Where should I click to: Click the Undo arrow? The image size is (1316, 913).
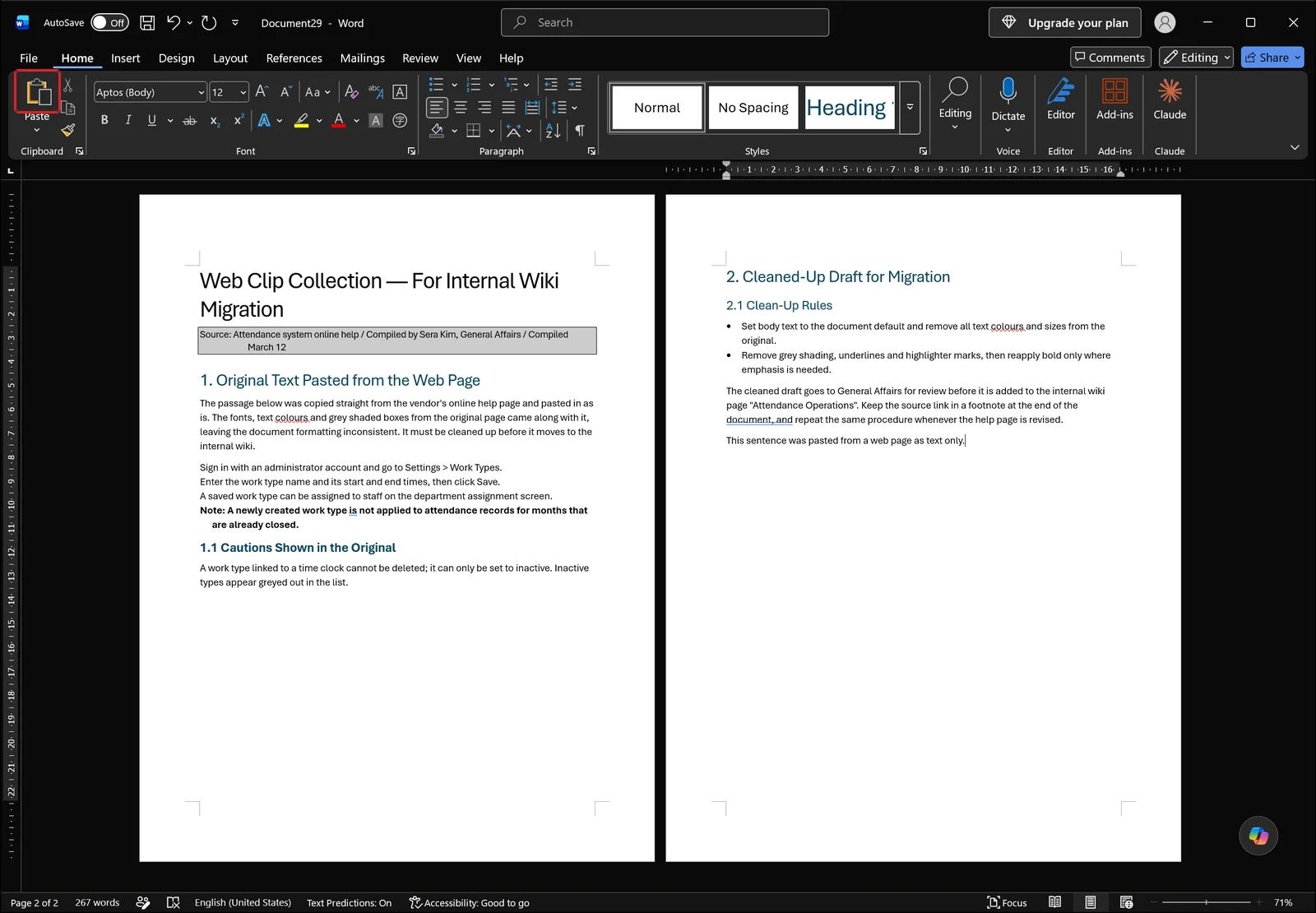coord(174,23)
